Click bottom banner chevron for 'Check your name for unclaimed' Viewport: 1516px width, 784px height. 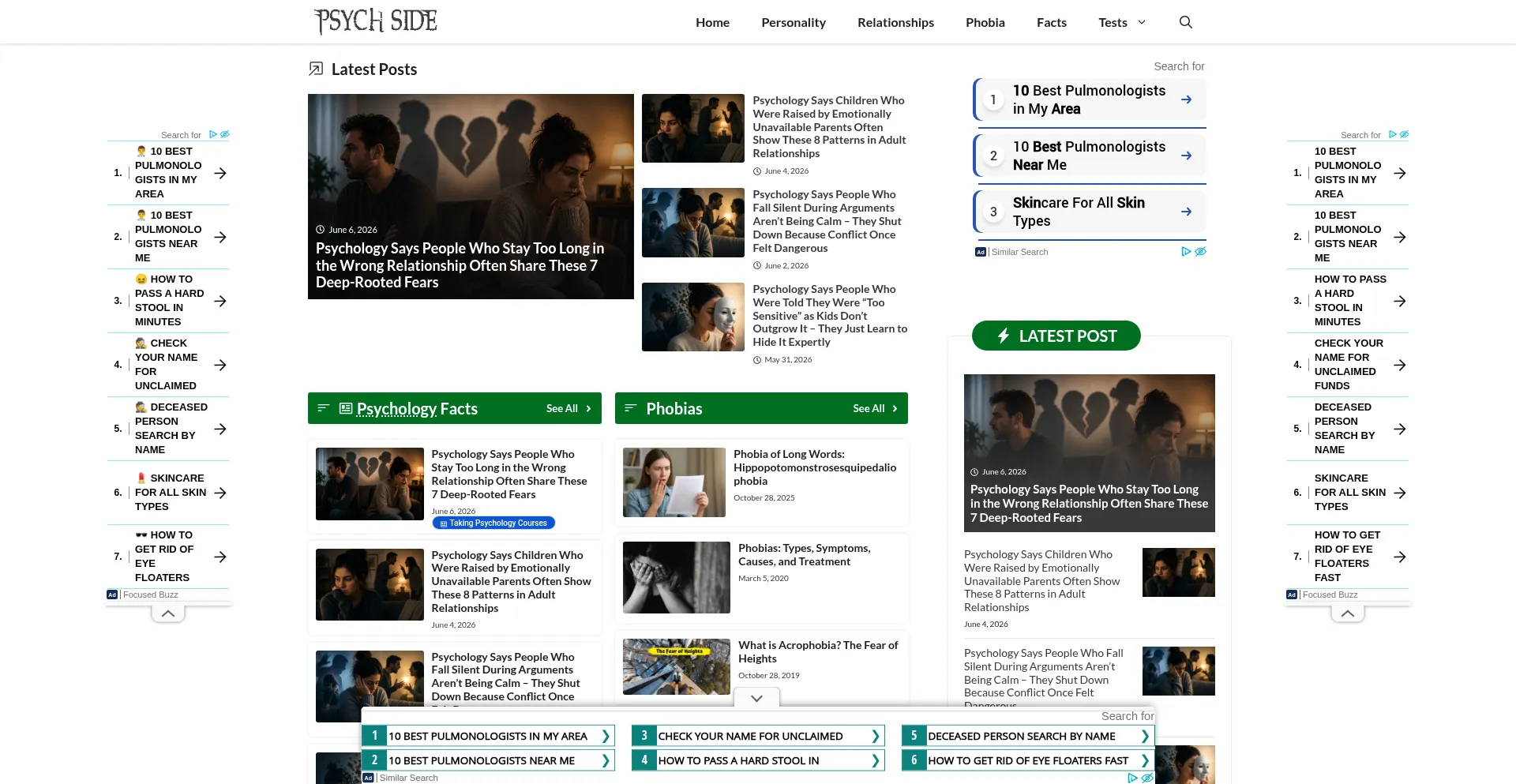875,736
